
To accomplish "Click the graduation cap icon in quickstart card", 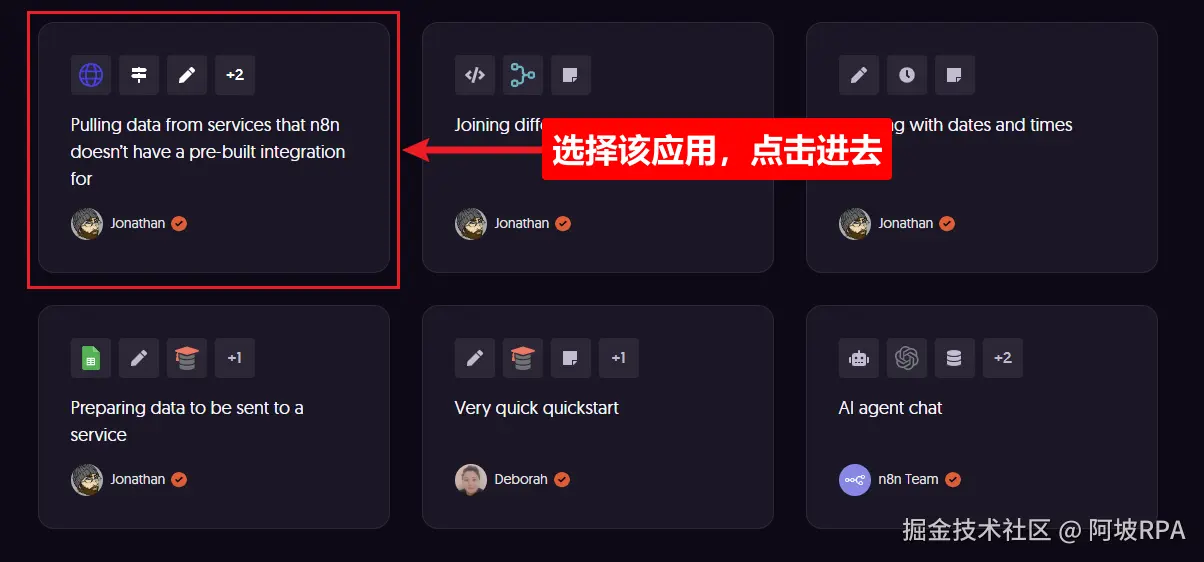I will [x=523, y=358].
